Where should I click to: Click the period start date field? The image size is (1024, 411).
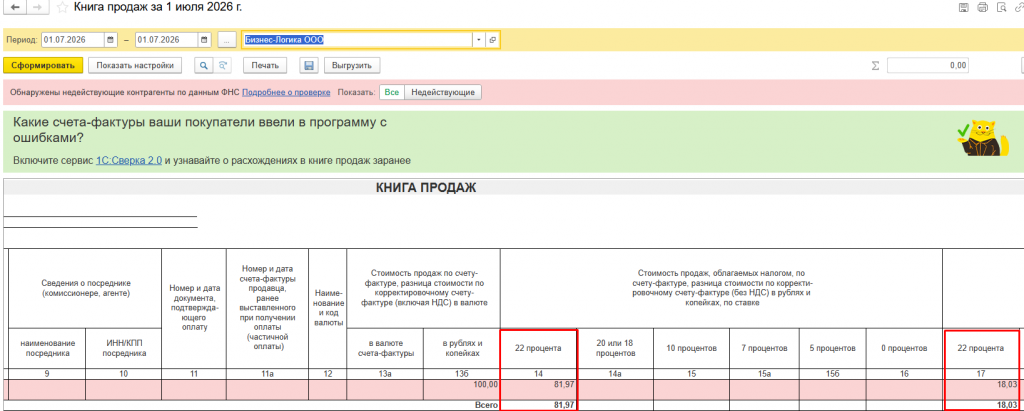73,40
